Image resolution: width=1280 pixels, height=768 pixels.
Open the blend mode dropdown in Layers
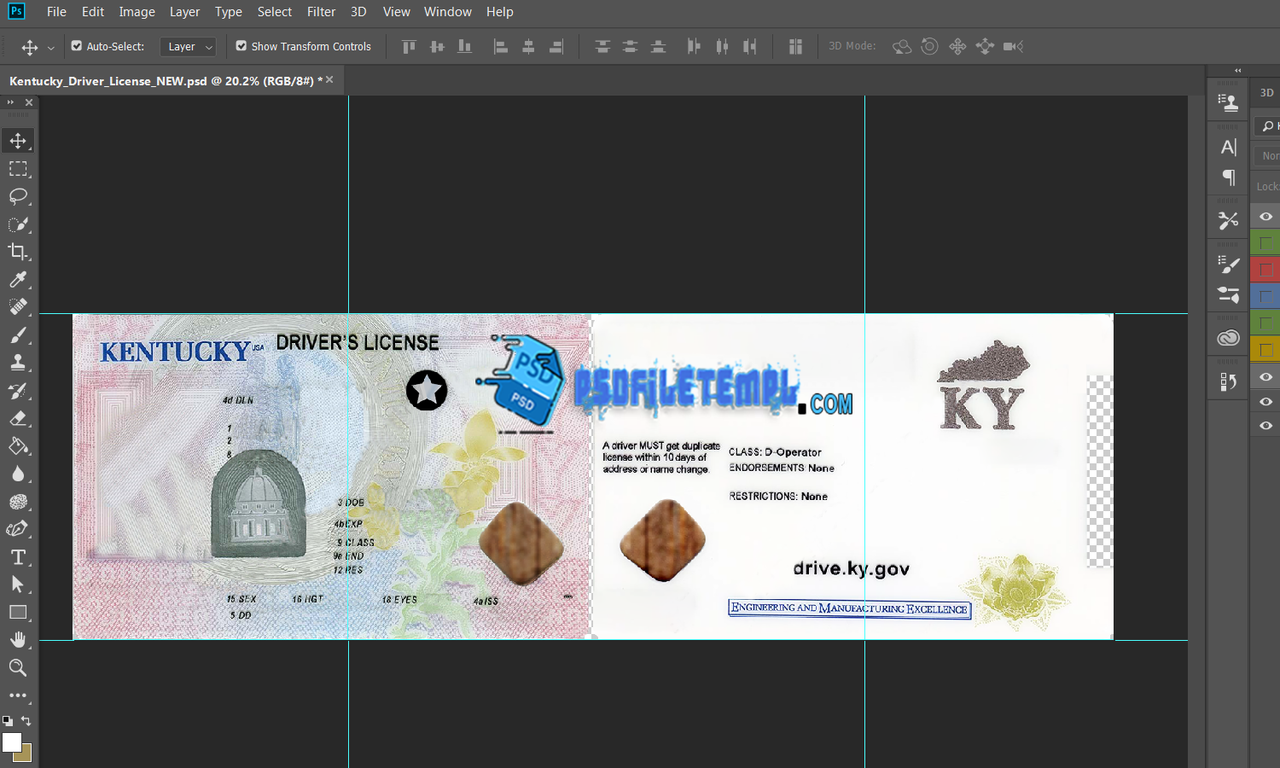[x=1268, y=156]
